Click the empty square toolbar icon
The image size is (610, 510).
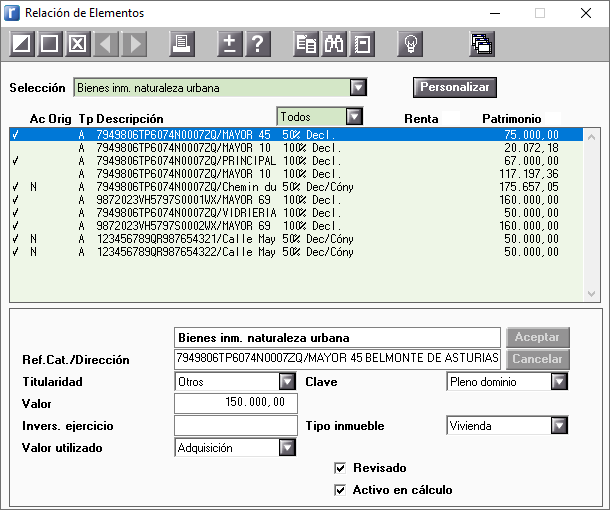[x=50, y=44]
